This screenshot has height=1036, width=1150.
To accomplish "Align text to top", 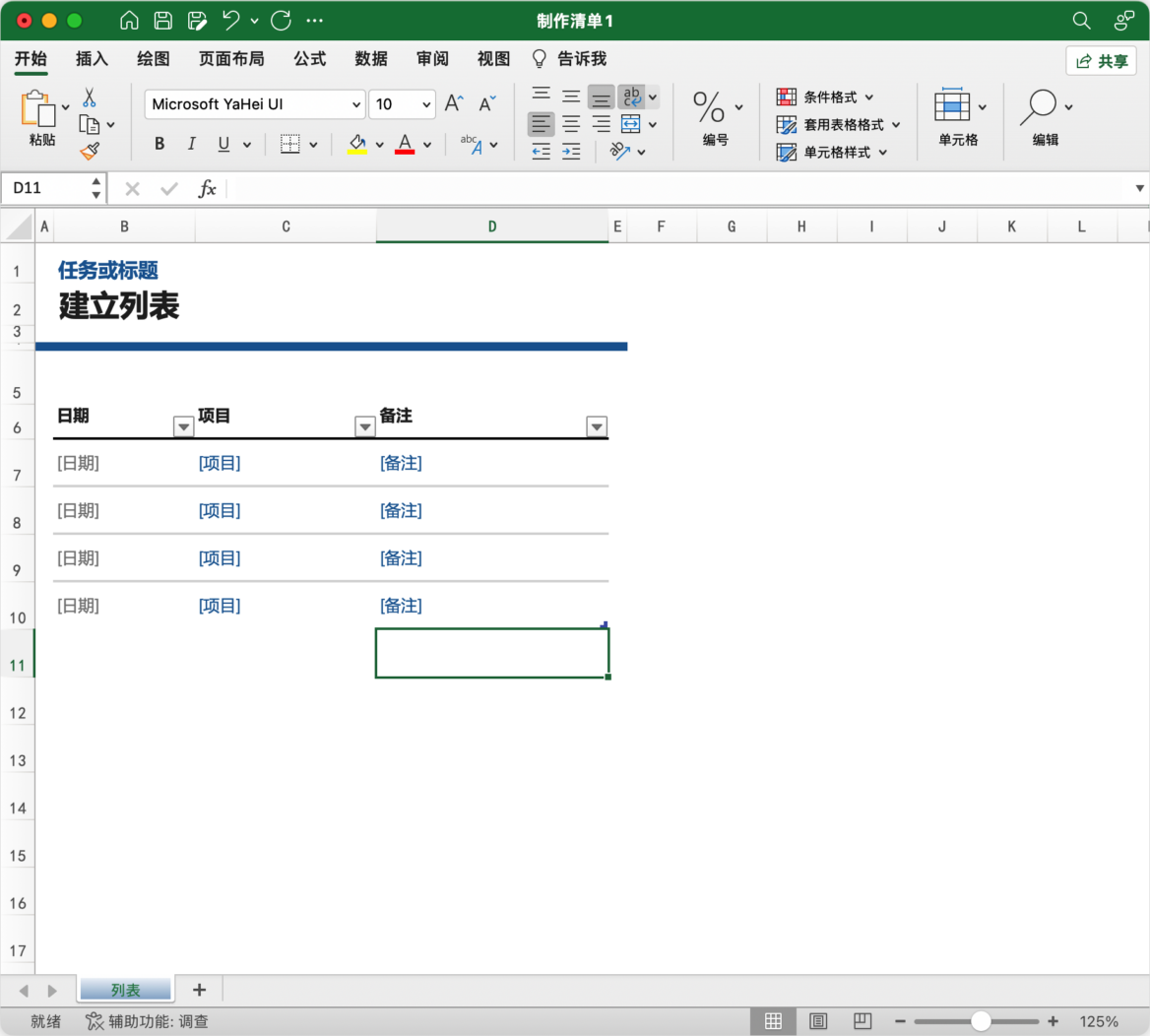I will (x=542, y=96).
